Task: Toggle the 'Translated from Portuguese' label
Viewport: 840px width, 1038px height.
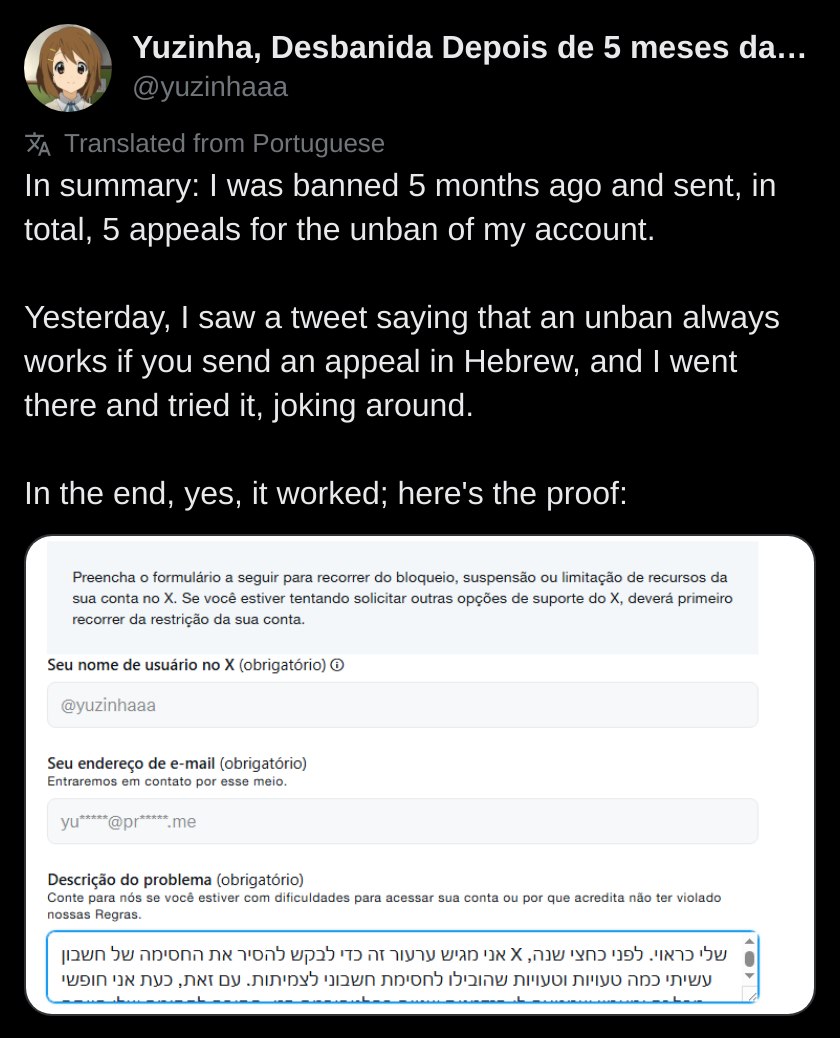Action: [x=224, y=144]
